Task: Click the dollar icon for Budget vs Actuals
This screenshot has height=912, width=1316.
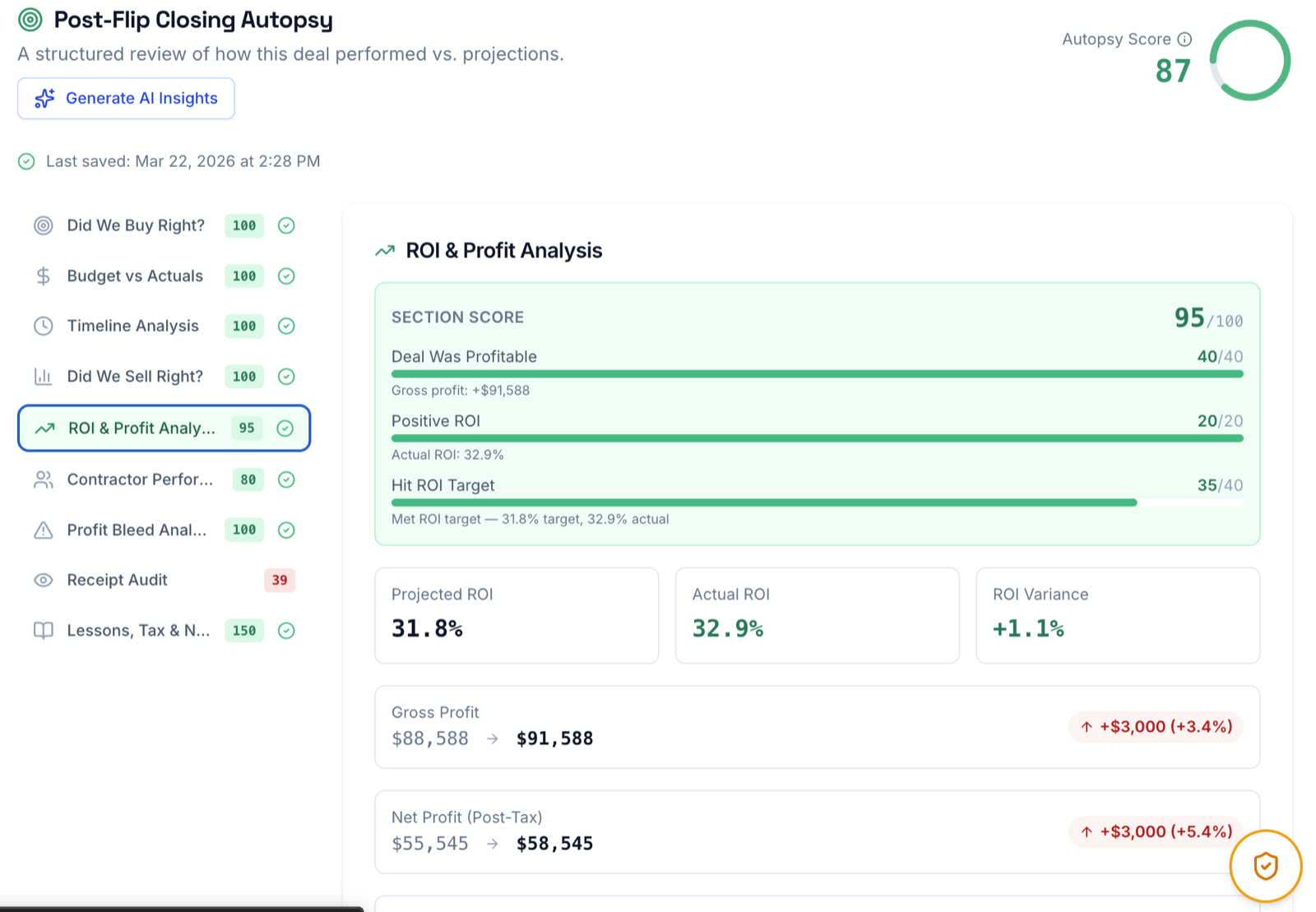Action: pyautogui.click(x=44, y=276)
